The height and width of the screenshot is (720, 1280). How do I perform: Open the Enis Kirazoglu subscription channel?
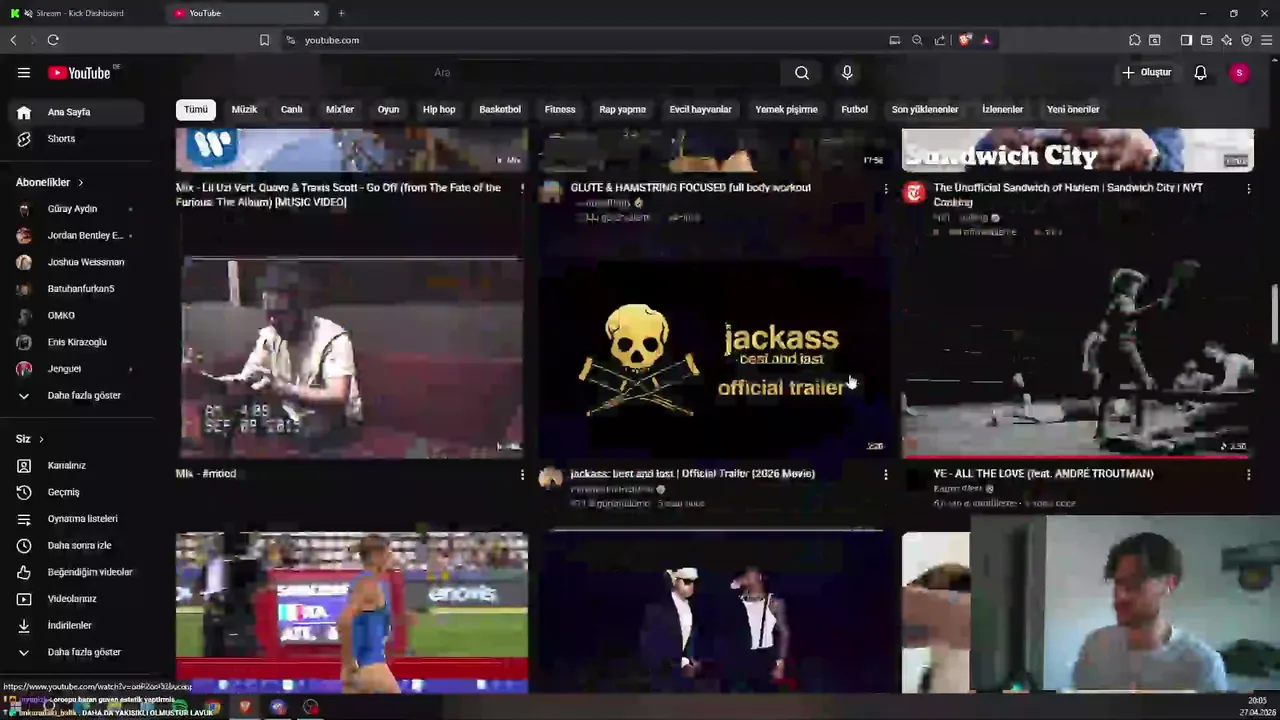77,342
